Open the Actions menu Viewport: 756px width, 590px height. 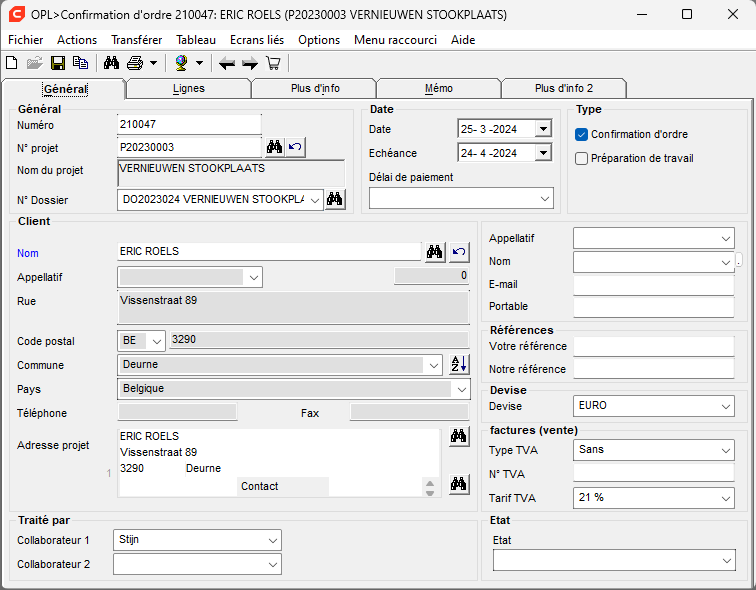77,40
